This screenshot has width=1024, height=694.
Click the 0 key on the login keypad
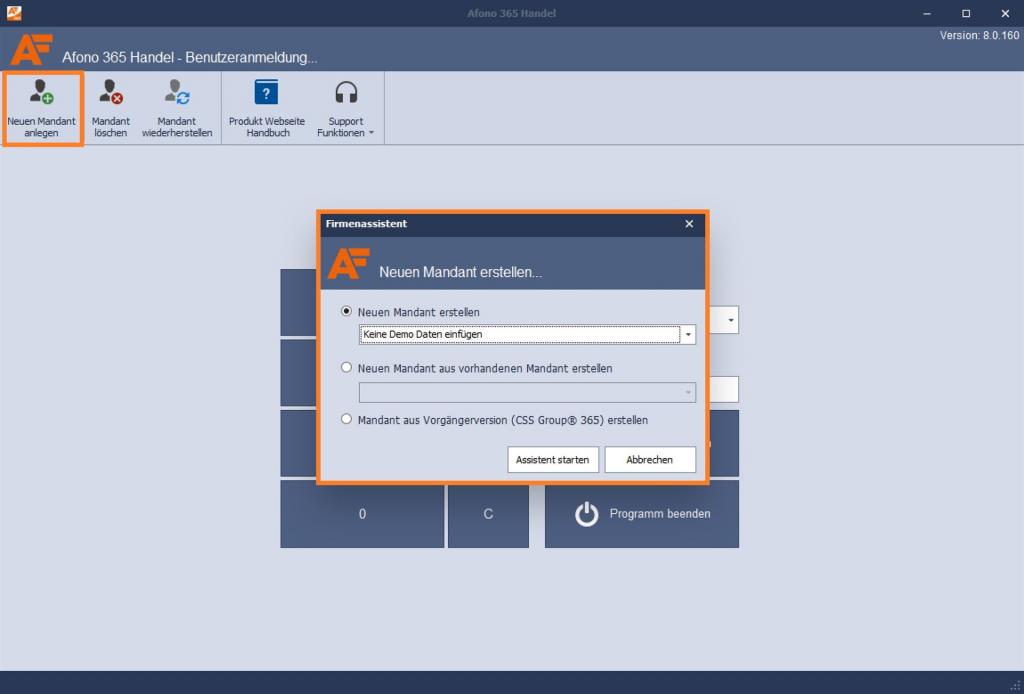coord(362,514)
